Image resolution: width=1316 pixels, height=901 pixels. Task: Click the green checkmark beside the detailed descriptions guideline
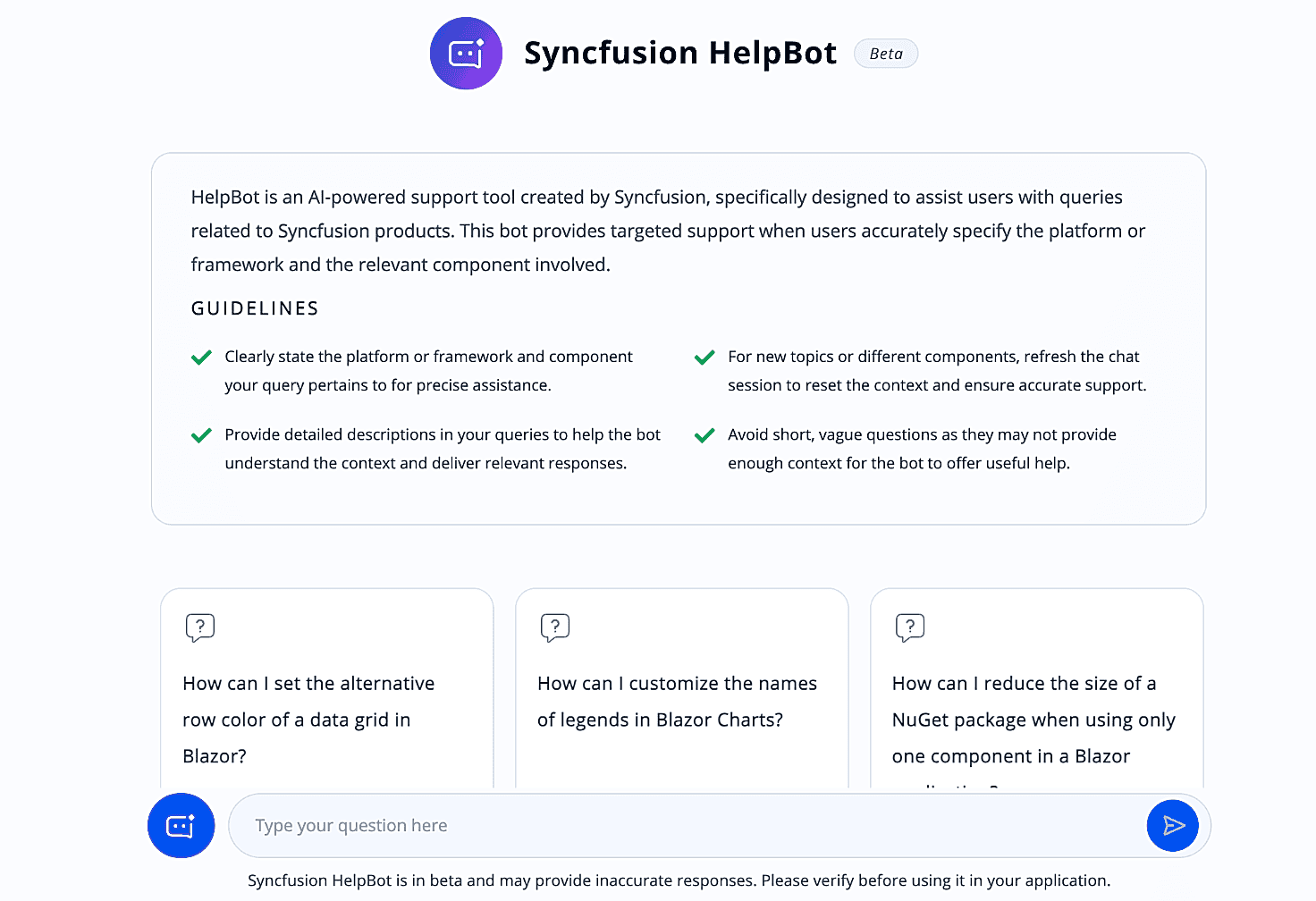tap(201, 435)
